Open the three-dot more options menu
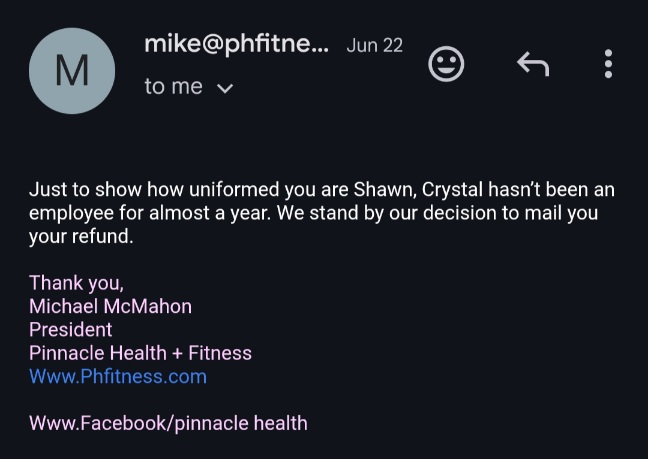648x459 pixels. pyautogui.click(x=608, y=65)
